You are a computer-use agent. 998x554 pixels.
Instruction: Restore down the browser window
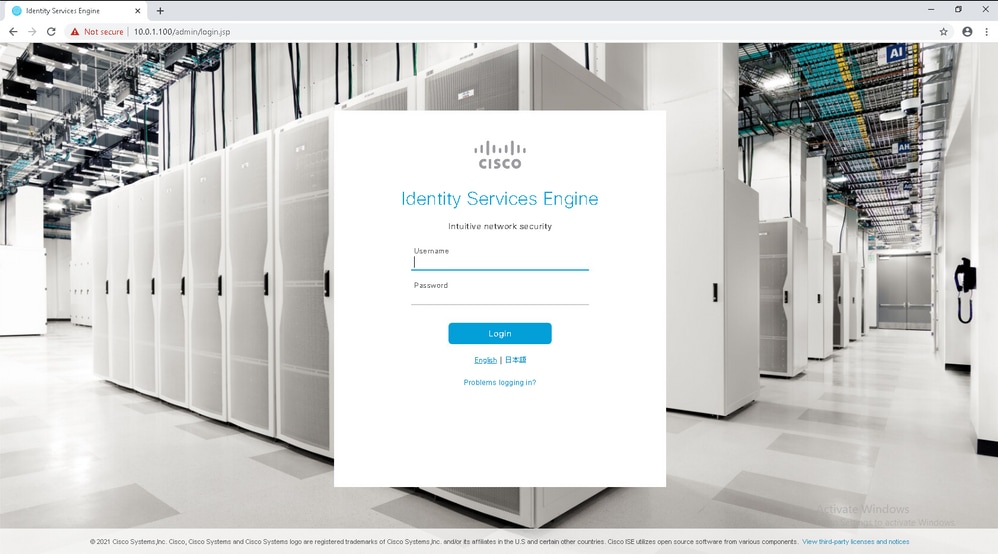pos(959,10)
